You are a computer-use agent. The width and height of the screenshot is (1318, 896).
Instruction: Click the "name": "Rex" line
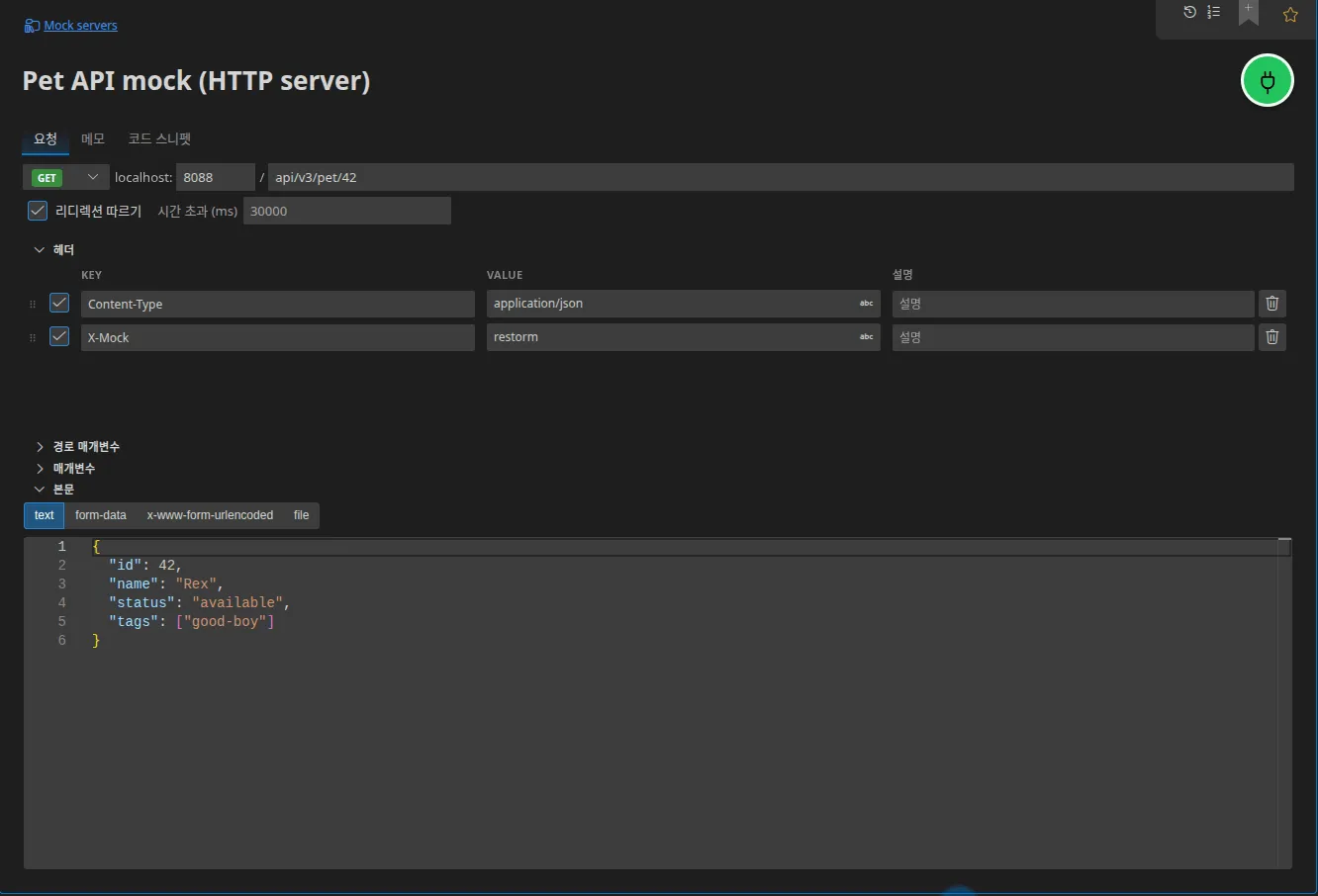(166, 584)
